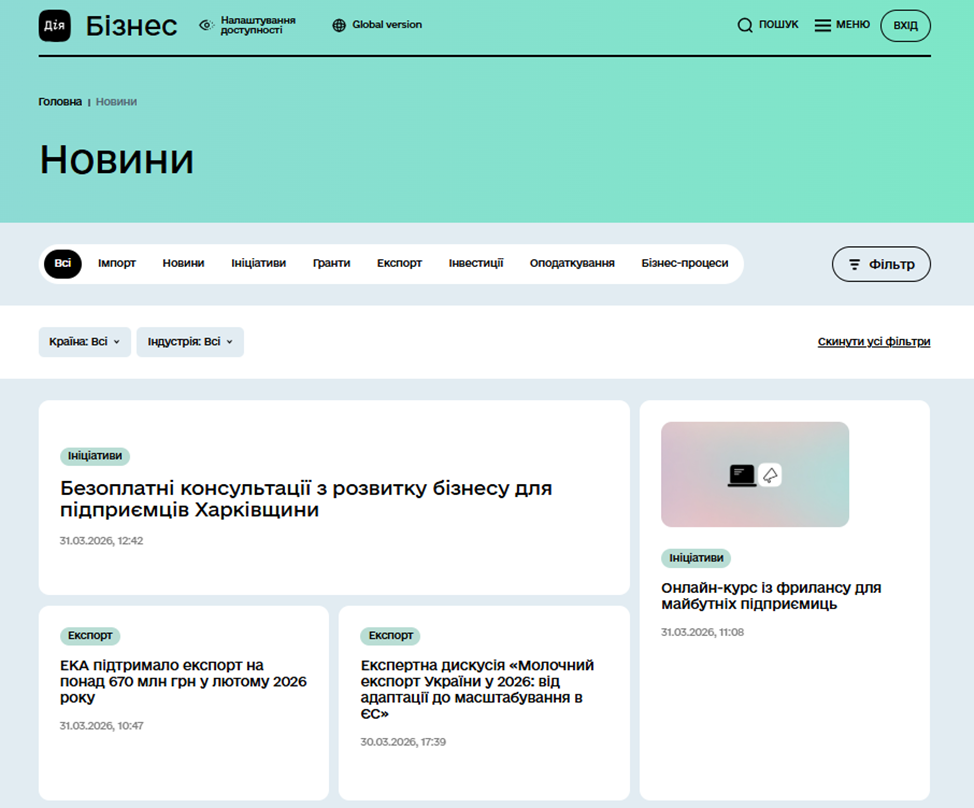Open search via magnifier icon

pos(745,25)
